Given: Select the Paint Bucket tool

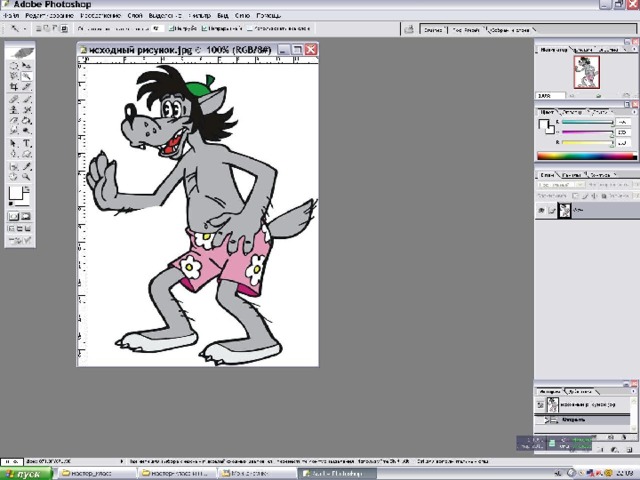Looking at the screenshot, I should pyautogui.click(x=27, y=120).
